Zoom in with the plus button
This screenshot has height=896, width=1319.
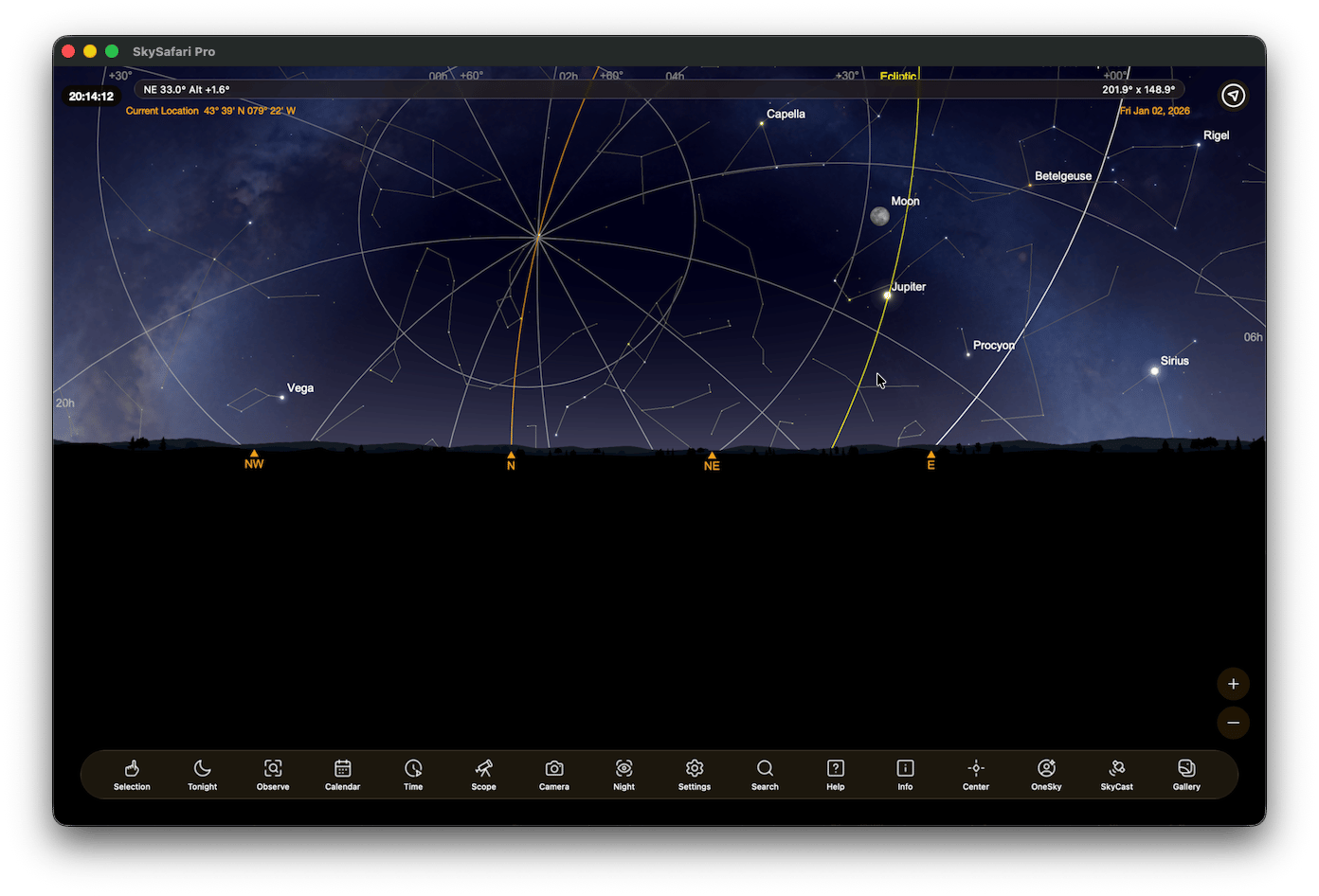pos(1234,684)
